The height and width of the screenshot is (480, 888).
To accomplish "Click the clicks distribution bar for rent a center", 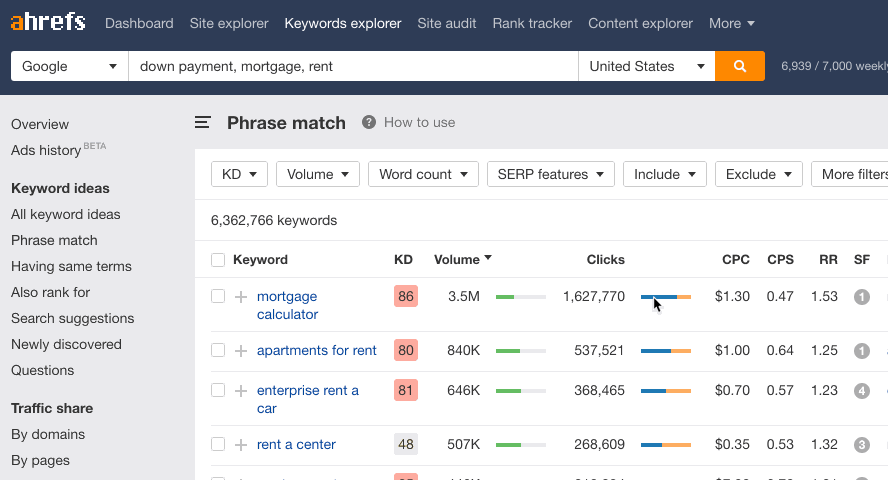I will pyautogui.click(x=666, y=445).
